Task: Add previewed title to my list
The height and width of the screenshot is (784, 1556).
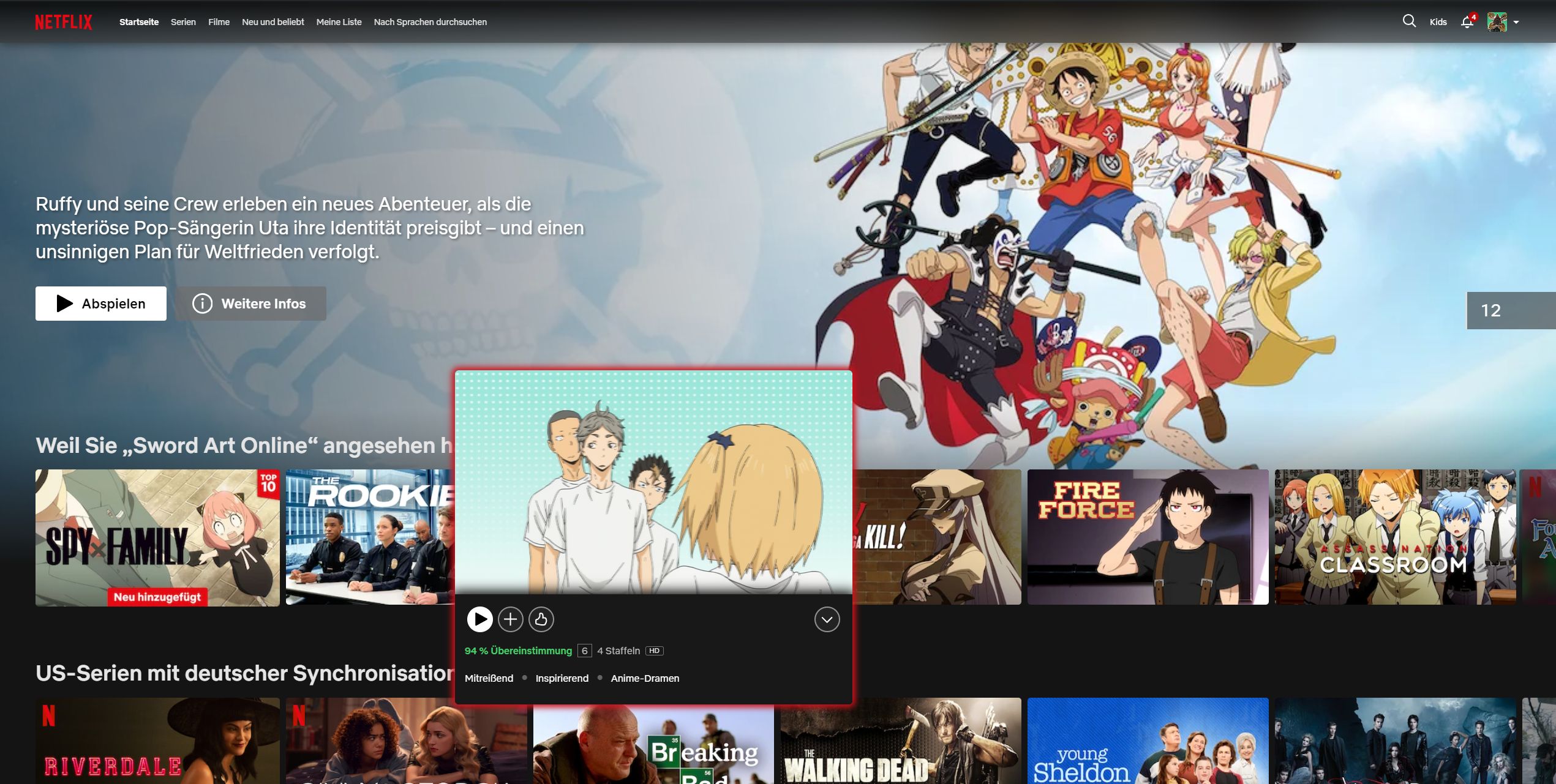Action: point(510,619)
